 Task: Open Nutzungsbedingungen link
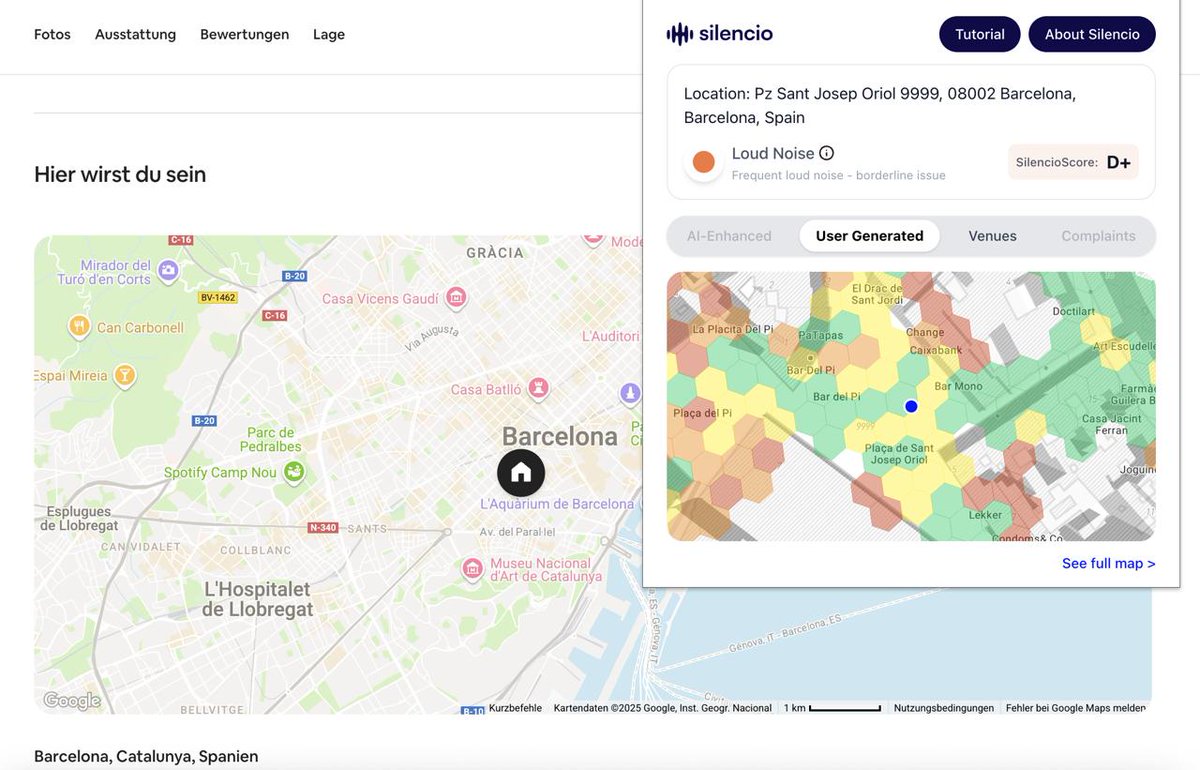(943, 708)
